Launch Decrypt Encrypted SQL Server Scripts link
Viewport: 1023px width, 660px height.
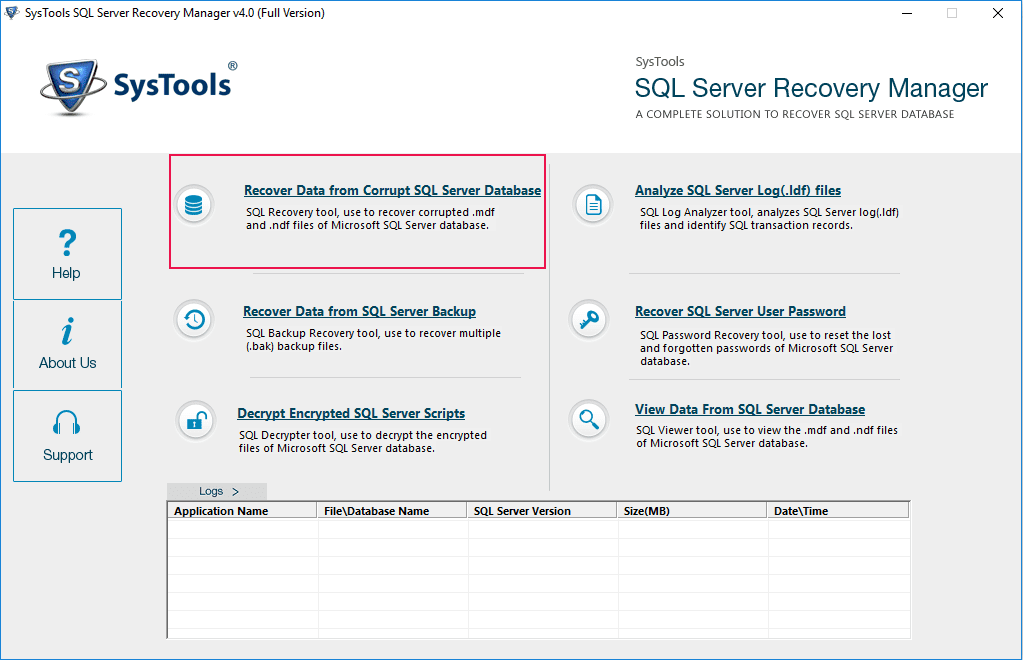tap(351, 413)
